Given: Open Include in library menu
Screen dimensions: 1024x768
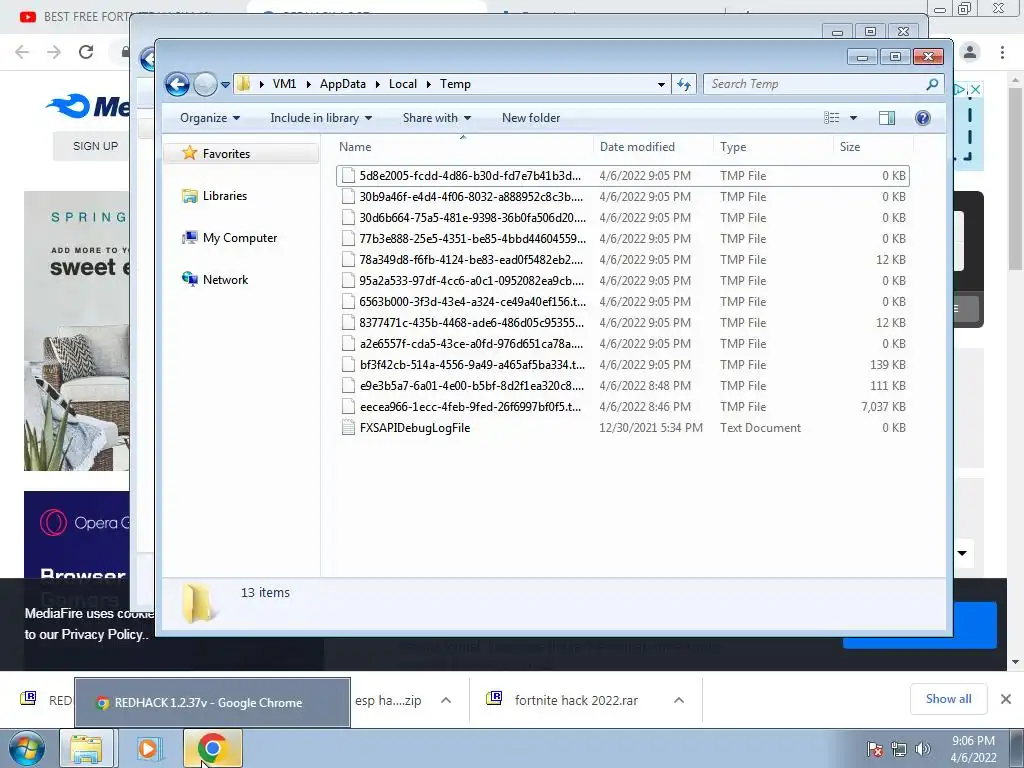Looking at the screenshot, I should [321, 118].
